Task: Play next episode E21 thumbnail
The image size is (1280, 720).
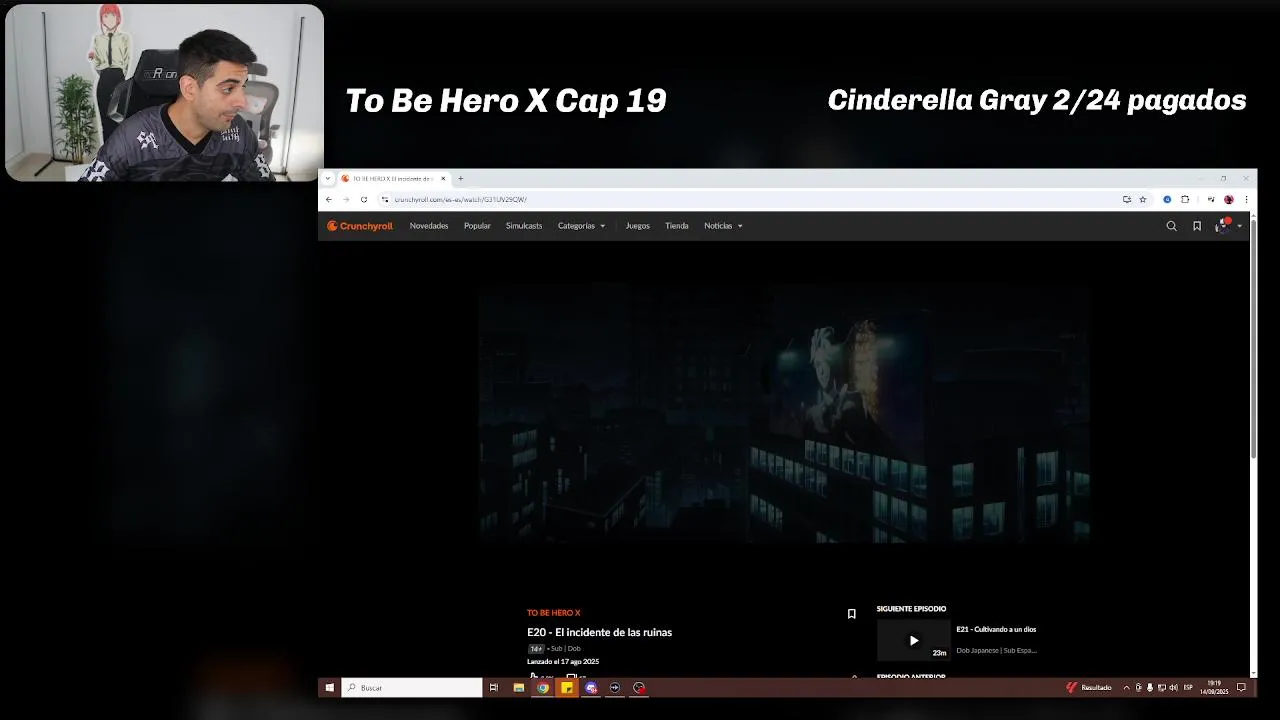Action: pos(913,640)
